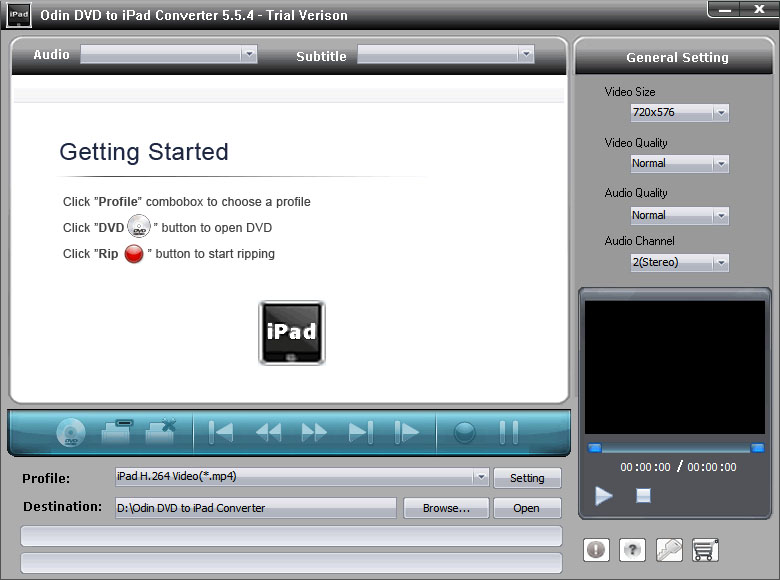Play the preview video
Image resolution: width=780 pixels, height=580 pixels.
pyautogui.click(x=604, y=495)
